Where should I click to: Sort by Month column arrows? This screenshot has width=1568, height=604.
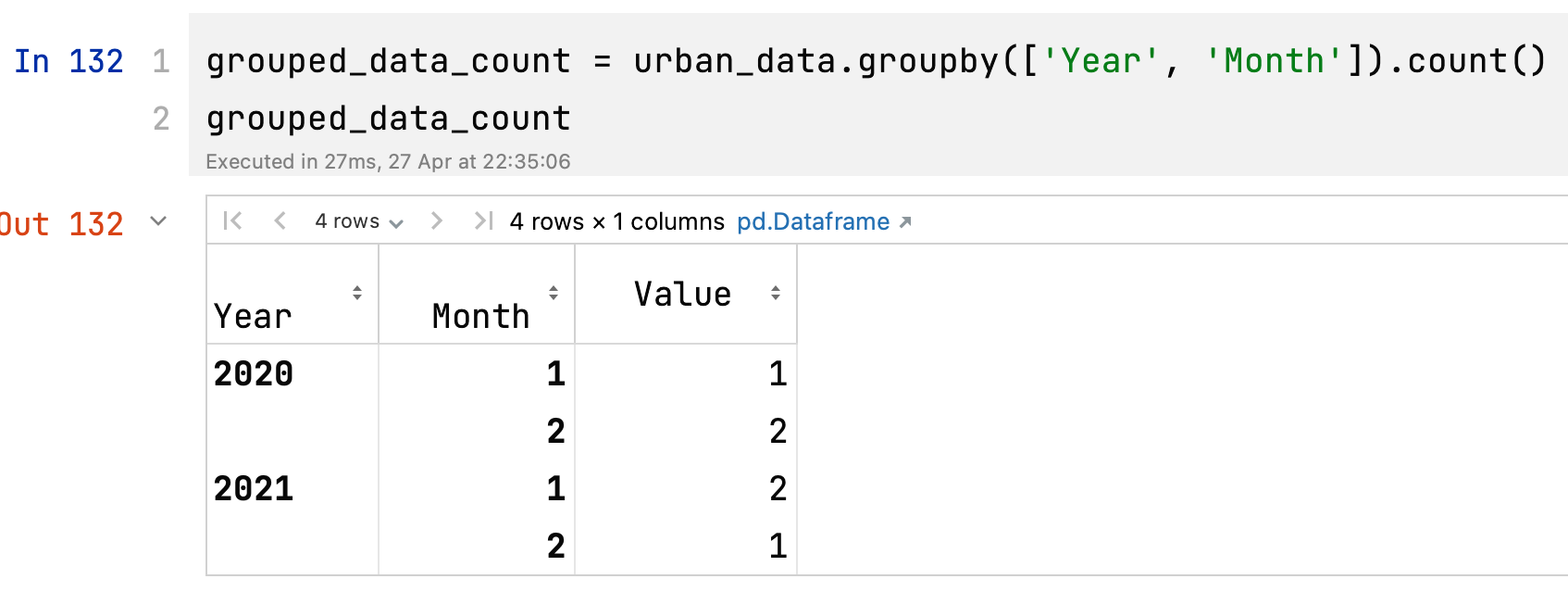coord(554,293)
